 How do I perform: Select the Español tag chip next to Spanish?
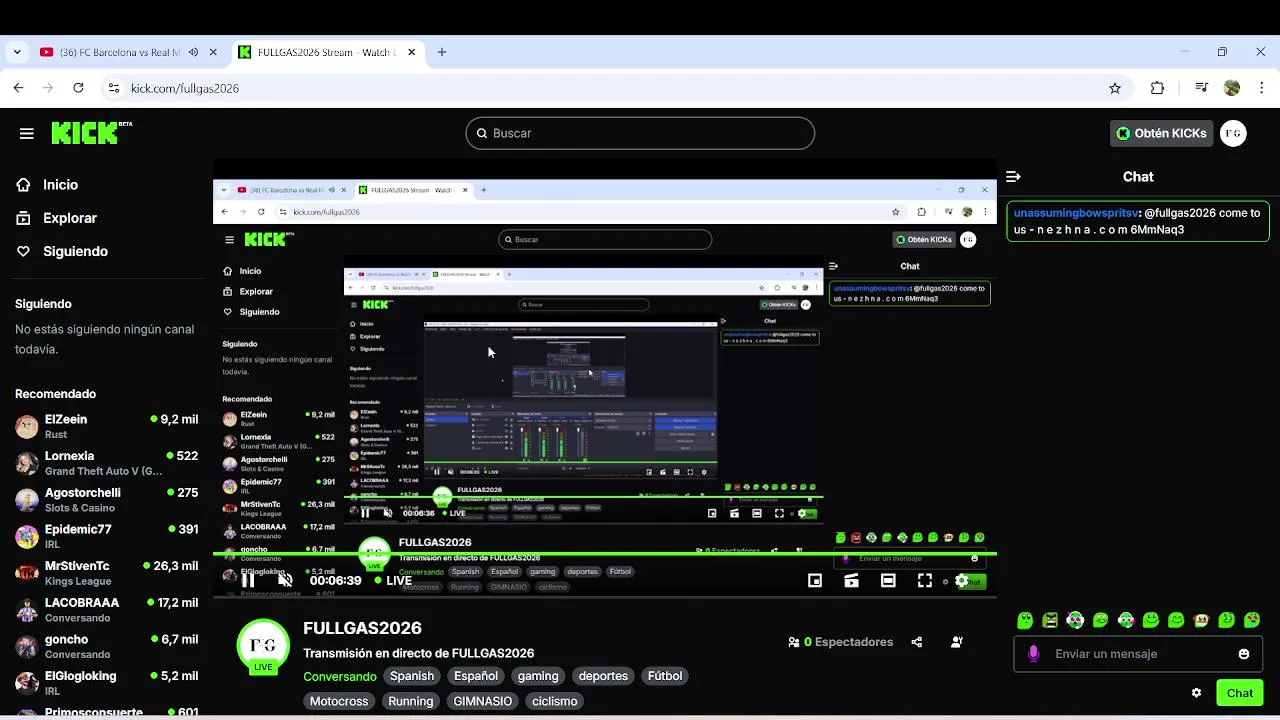click(x=476, y=676)
